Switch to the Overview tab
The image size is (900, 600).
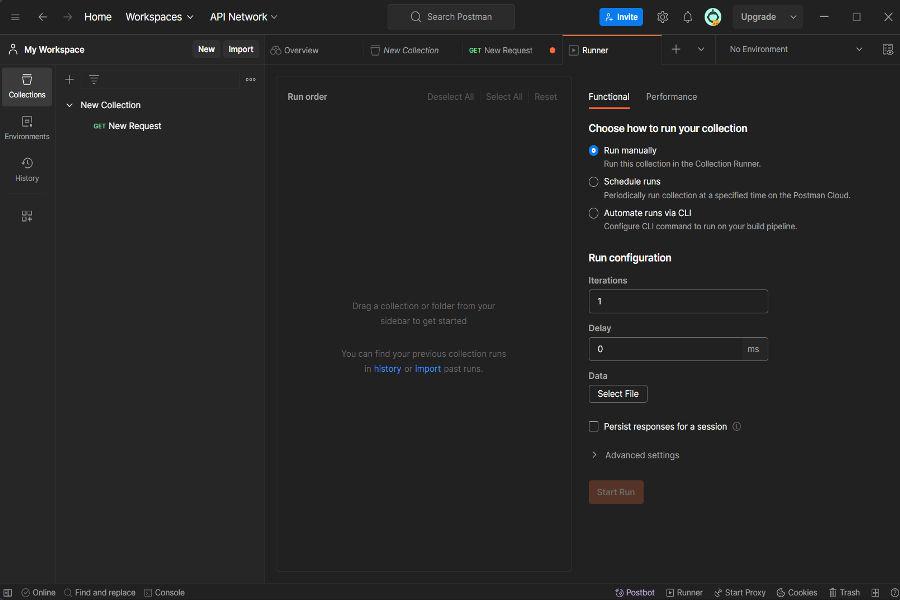pos(294,51)
